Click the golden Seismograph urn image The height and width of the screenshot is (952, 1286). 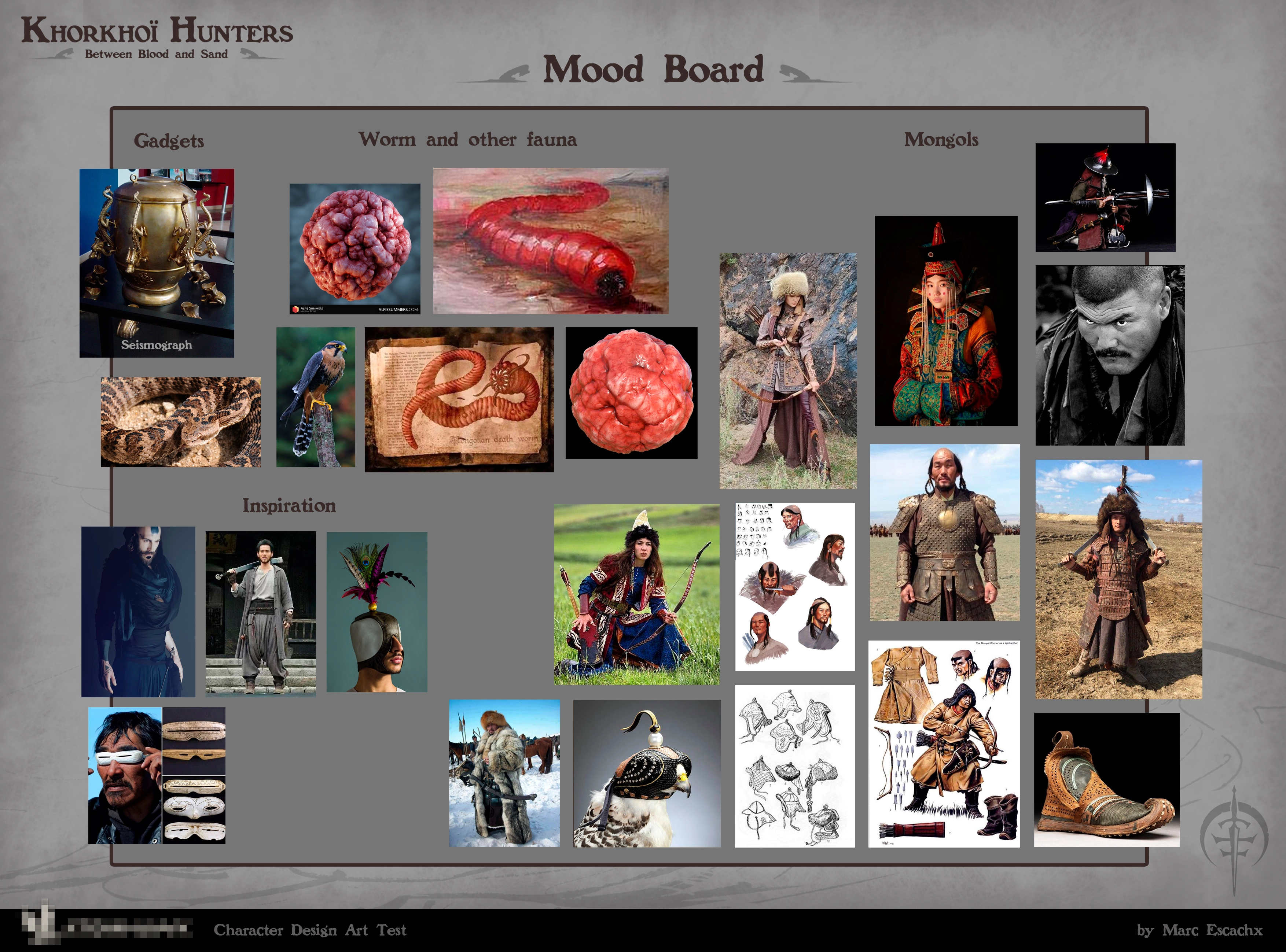coord(156,262)
